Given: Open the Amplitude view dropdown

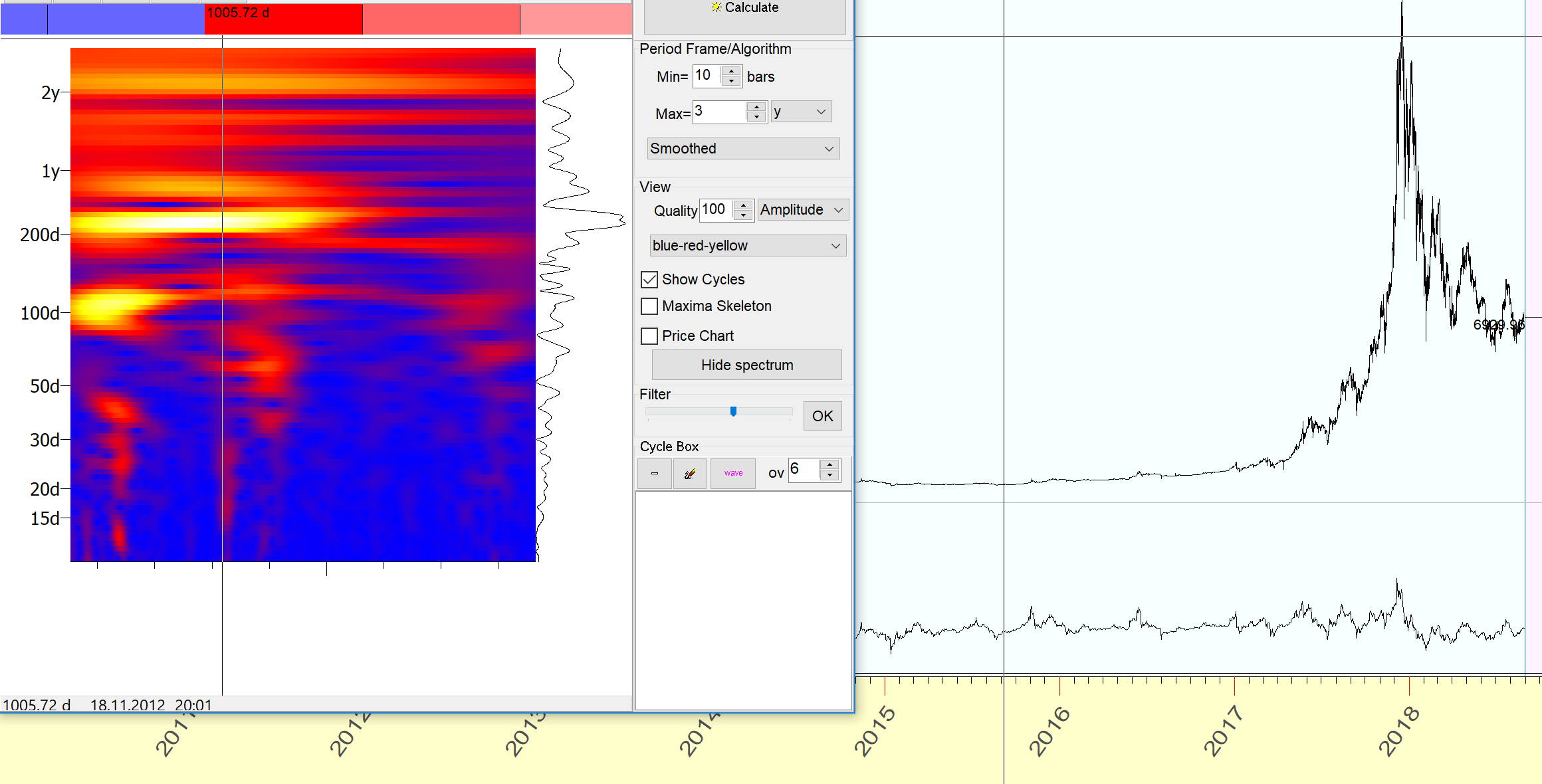Looking at the screenshot, I should click(802, 210).
